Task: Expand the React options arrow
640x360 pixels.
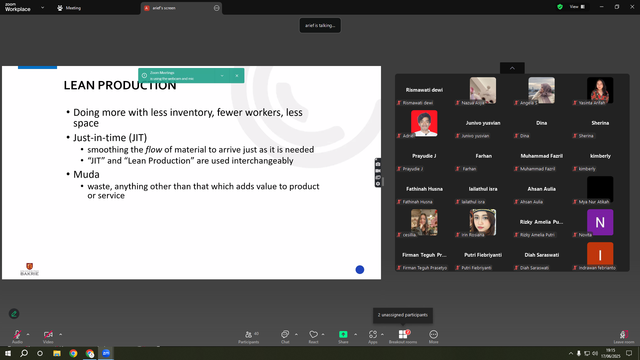Action: (323, 335)
